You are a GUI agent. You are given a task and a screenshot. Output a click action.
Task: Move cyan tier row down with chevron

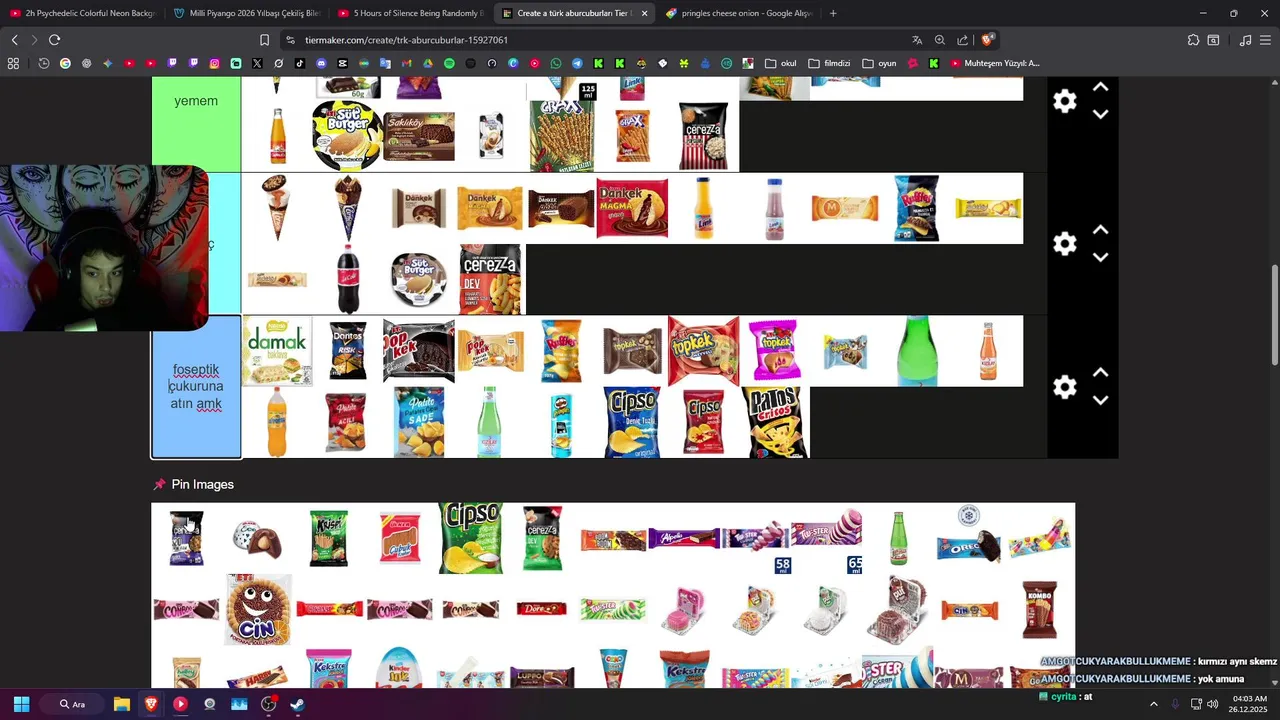[x=1100, y=257]
